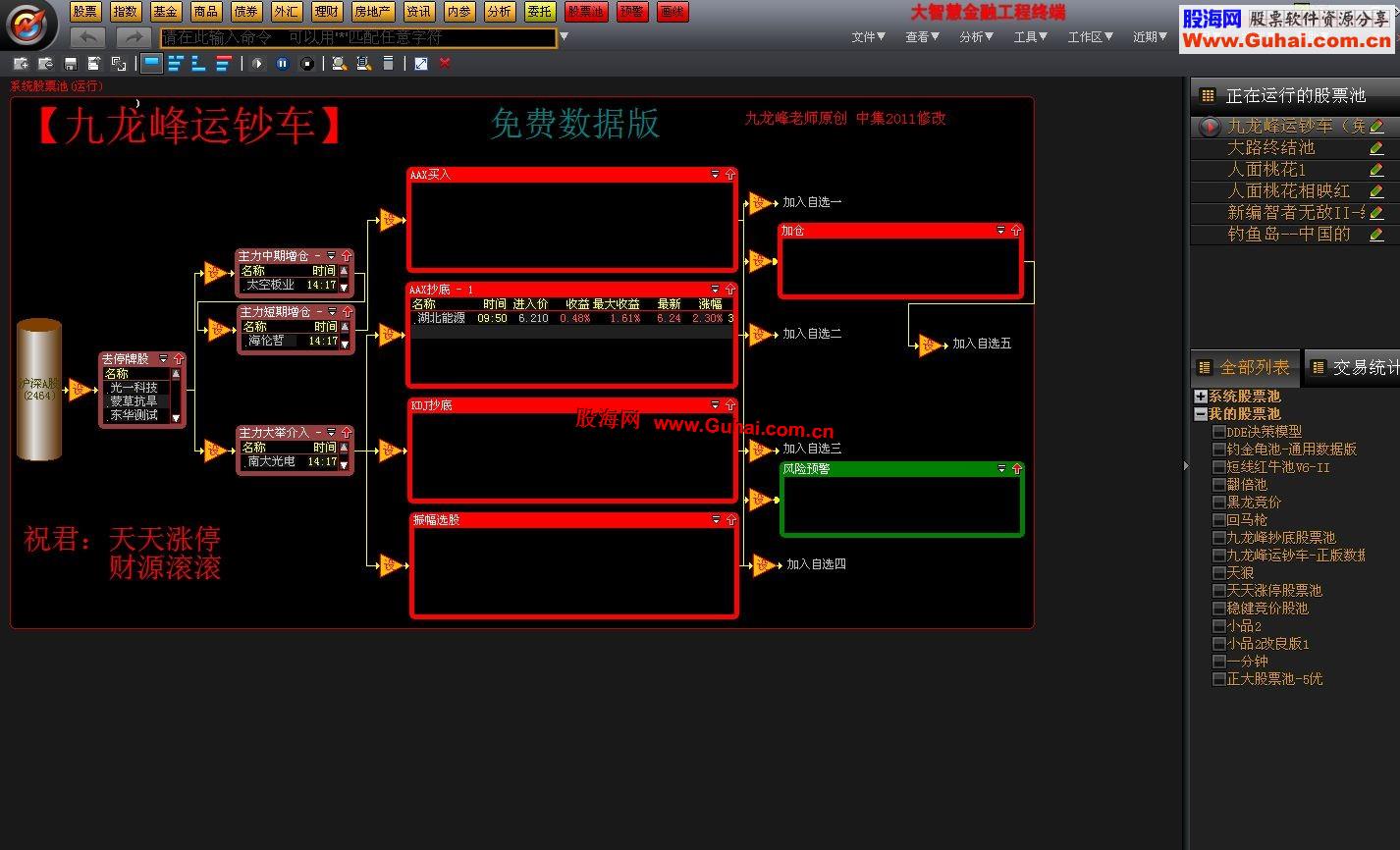The image size is (1400, 850).
Task: Expand the 系统股票池 tree node
Action: [x=1200, y=397]
